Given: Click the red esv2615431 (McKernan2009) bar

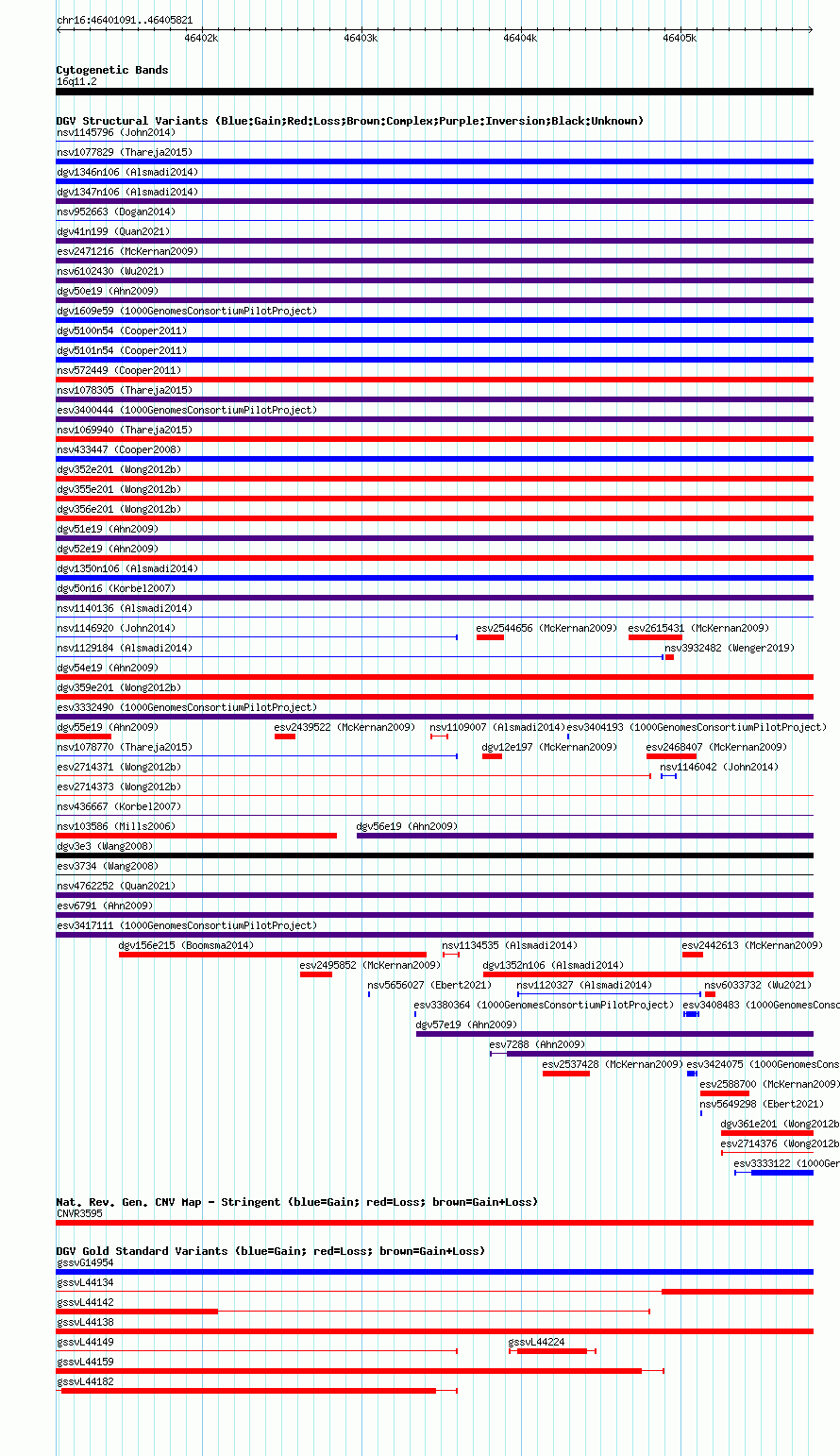Looking at the screenshot, I should (655, 637).
